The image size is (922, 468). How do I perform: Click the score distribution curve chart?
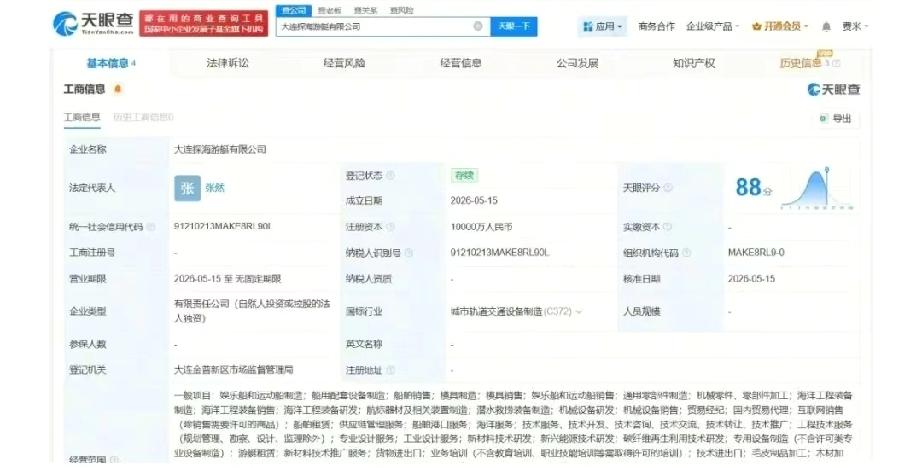tap(816, 189)
